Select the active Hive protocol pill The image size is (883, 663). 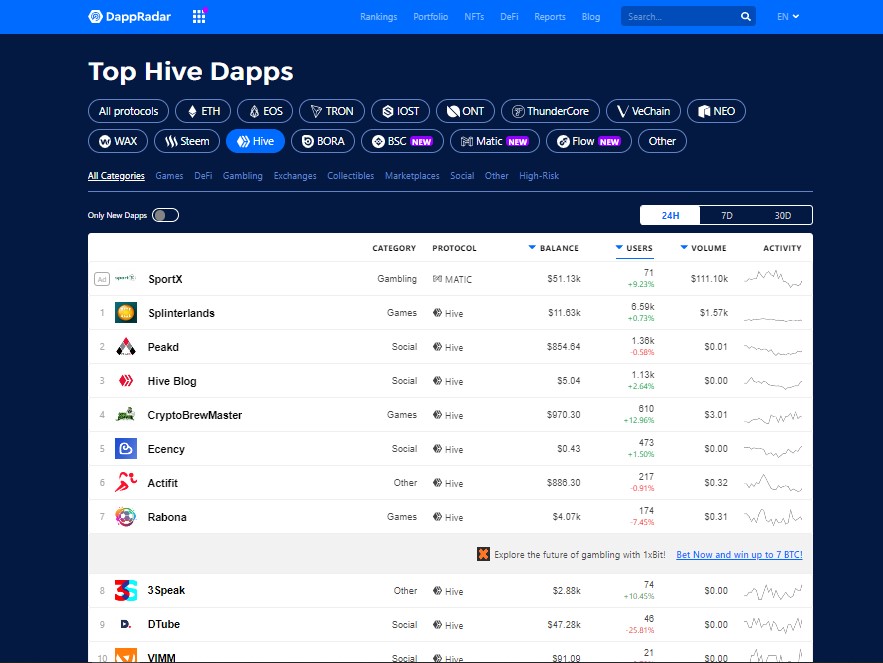[x=255, y=141]
